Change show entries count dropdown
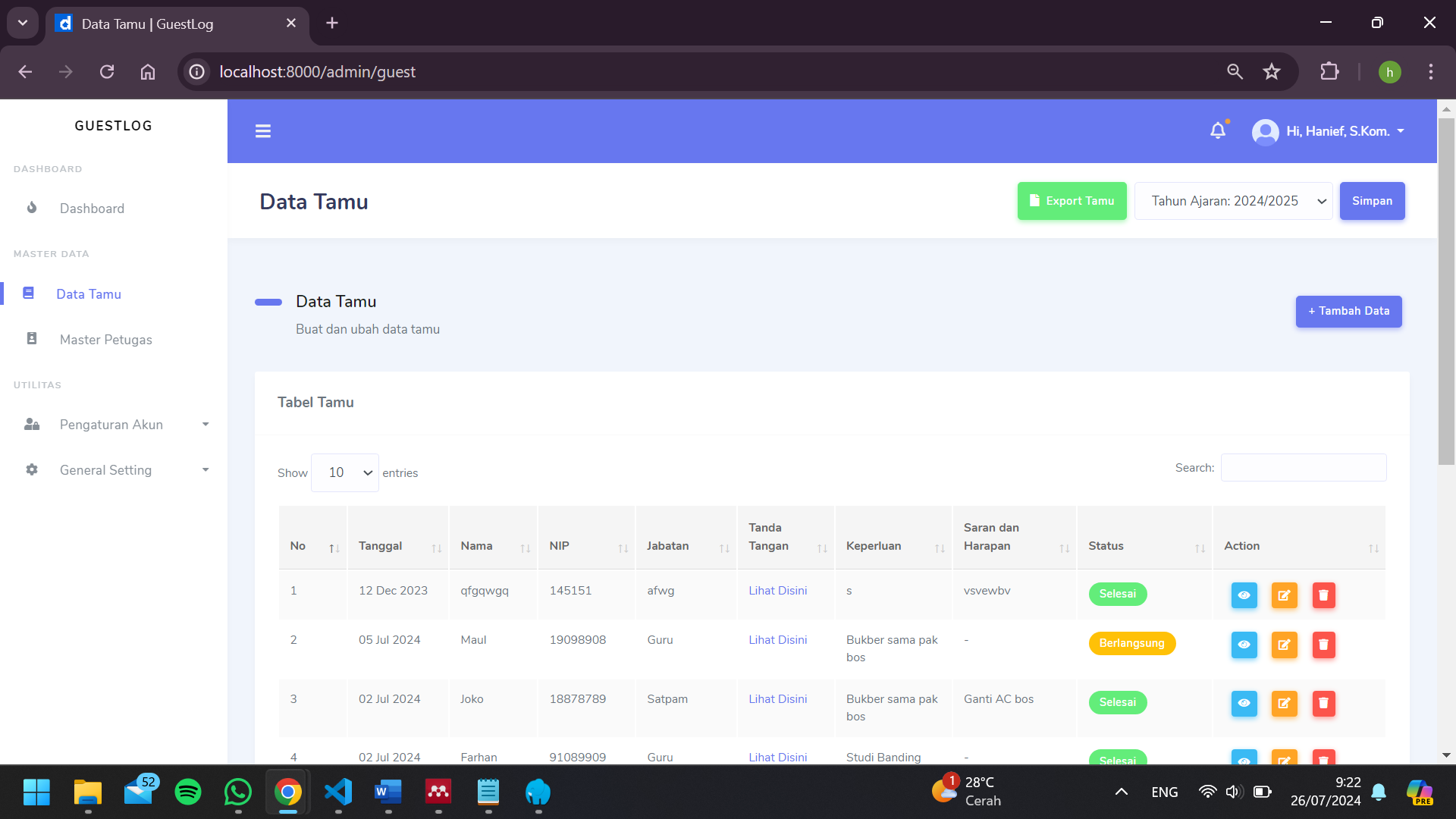 click(345, 472)
